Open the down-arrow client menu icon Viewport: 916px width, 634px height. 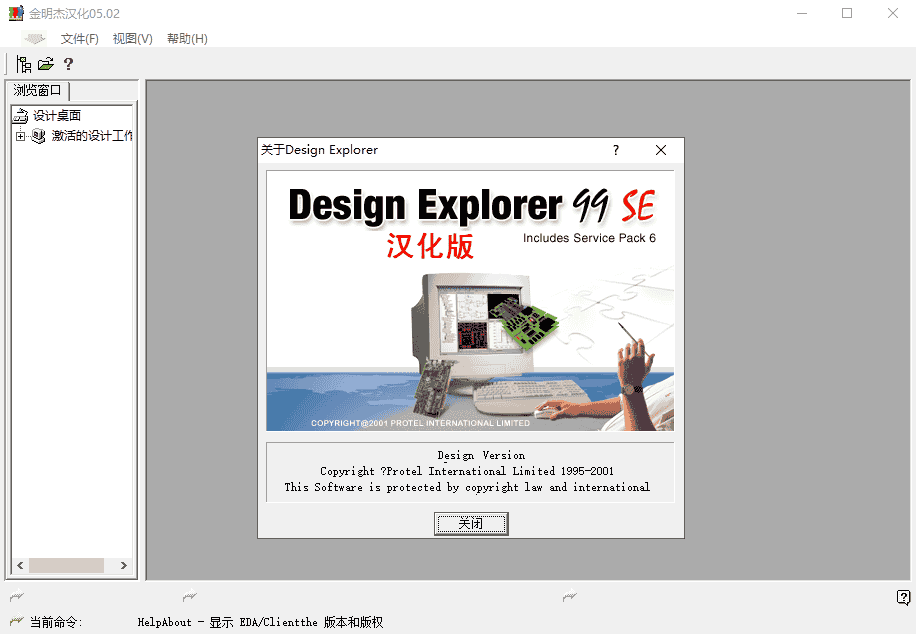[34, 39]
